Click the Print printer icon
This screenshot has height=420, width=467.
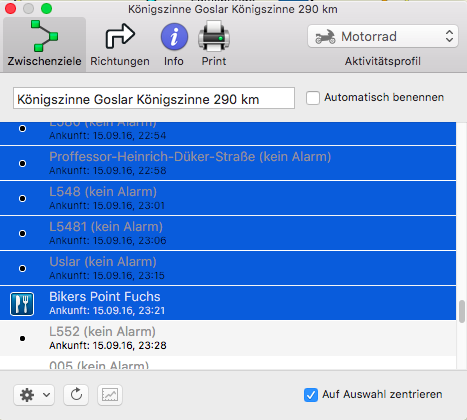[x=214, y=37]
